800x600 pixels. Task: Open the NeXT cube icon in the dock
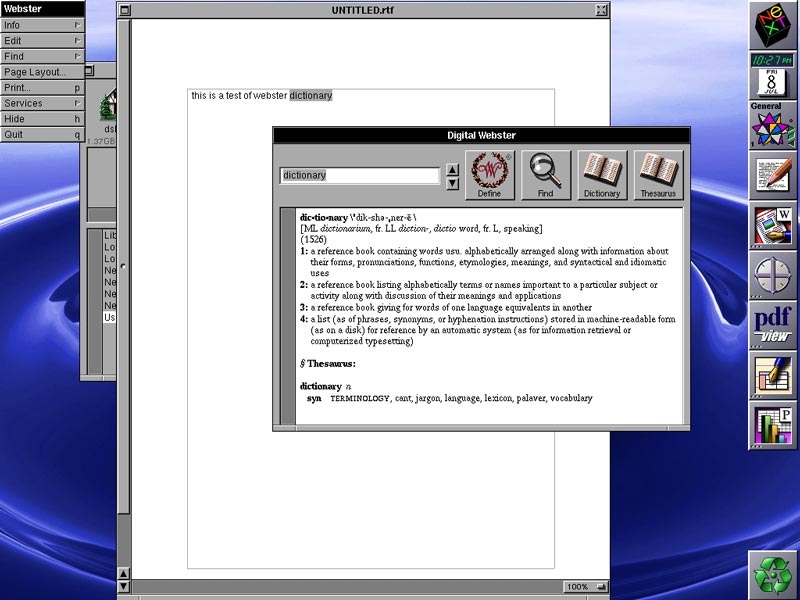[772, 26]
